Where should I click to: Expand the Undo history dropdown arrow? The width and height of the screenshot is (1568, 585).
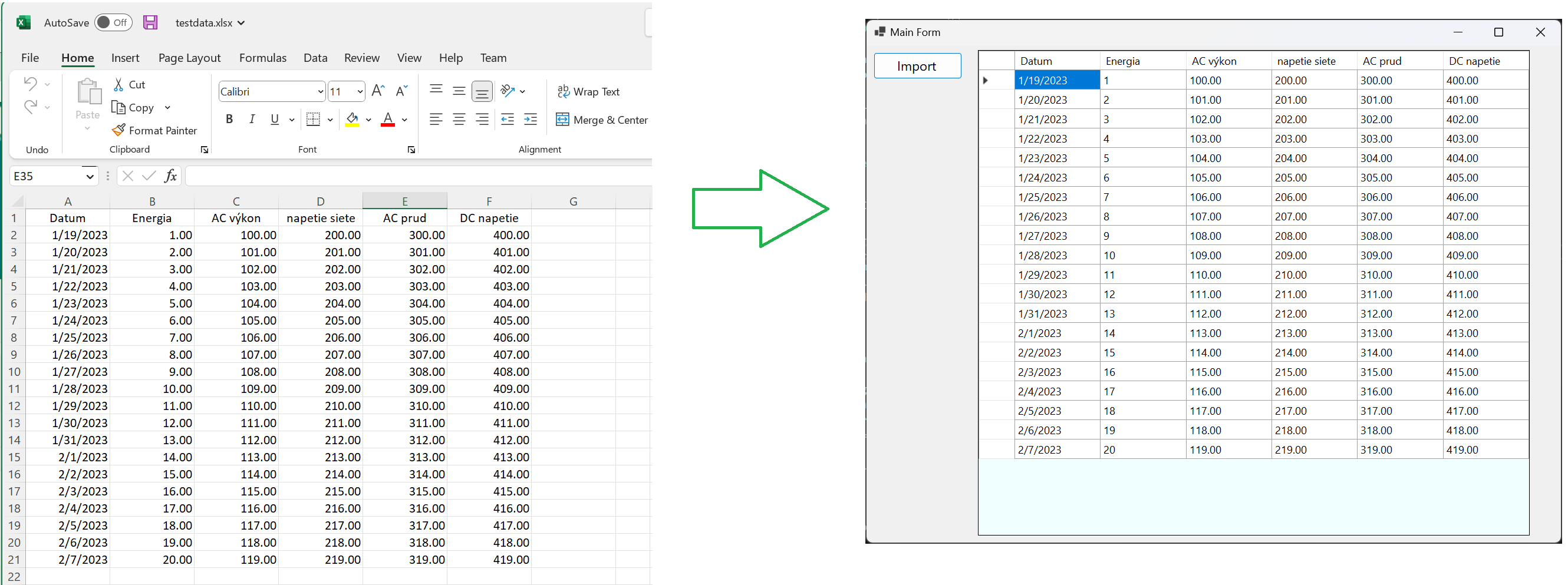(48, 84)
